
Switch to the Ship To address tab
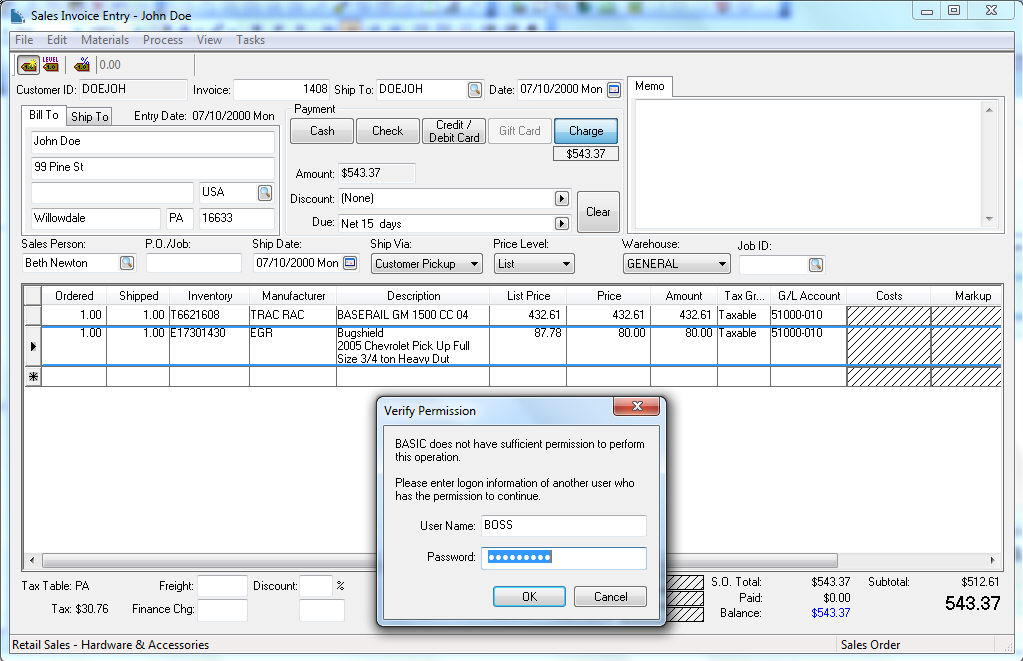(90, 117)
